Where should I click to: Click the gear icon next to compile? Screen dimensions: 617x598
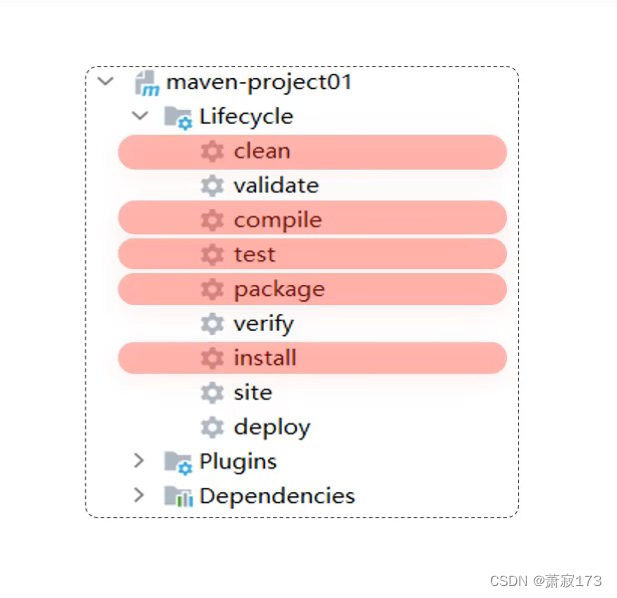(212, 220)
